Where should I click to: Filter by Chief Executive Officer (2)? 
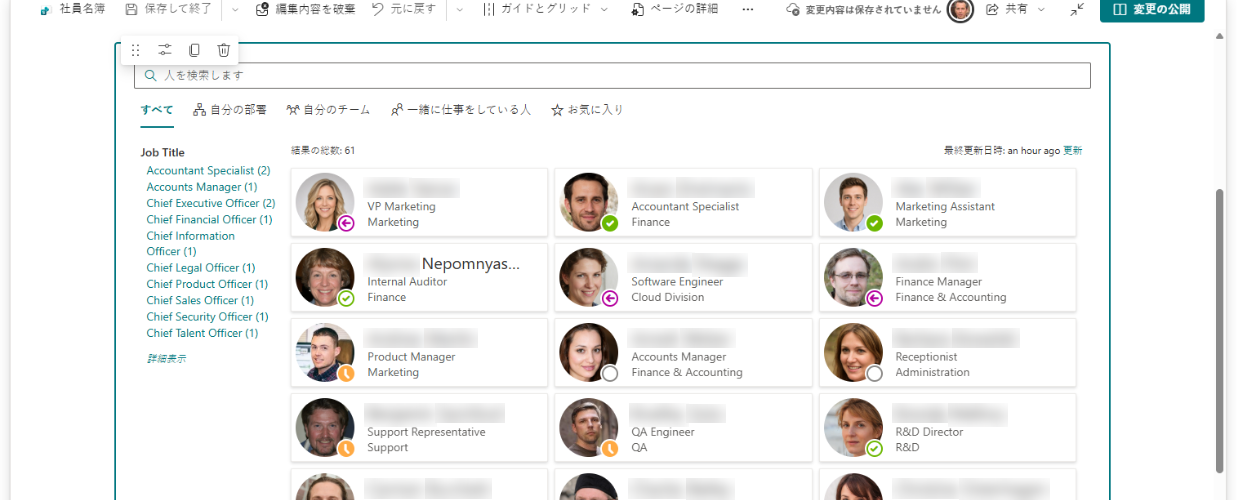click(x=211, y=203)
